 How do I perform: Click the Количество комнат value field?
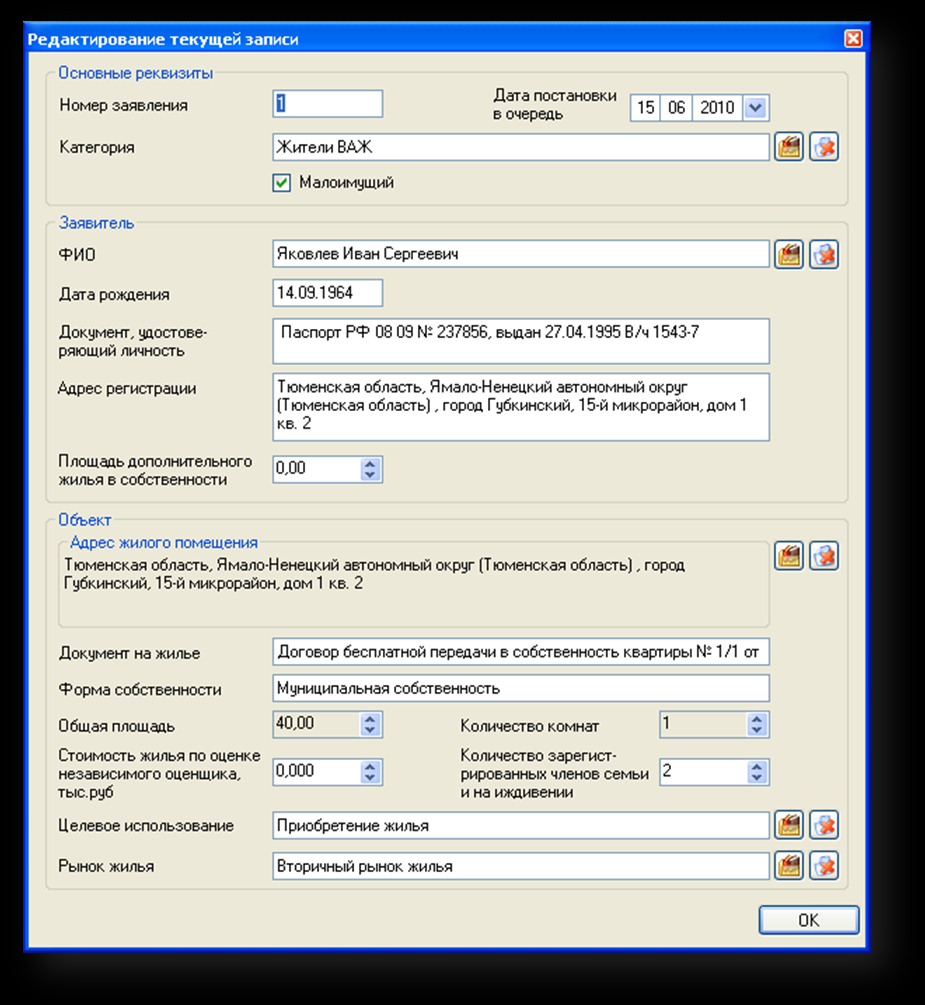tap(703, 724)
